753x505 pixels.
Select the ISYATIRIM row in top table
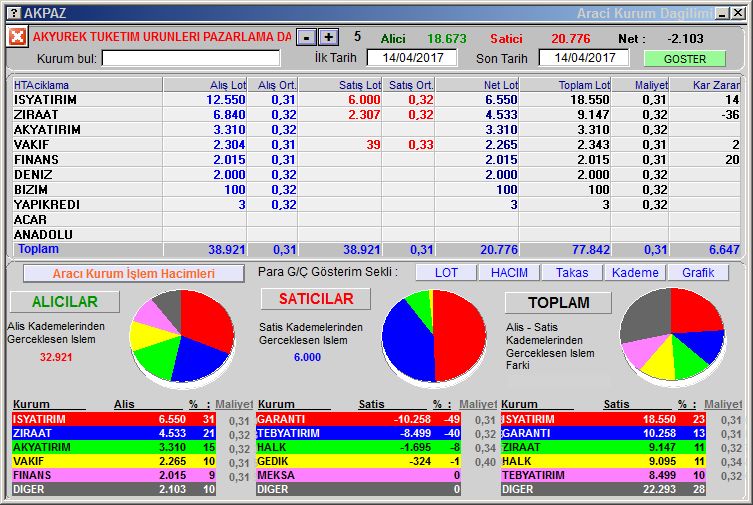coord(376,99)
